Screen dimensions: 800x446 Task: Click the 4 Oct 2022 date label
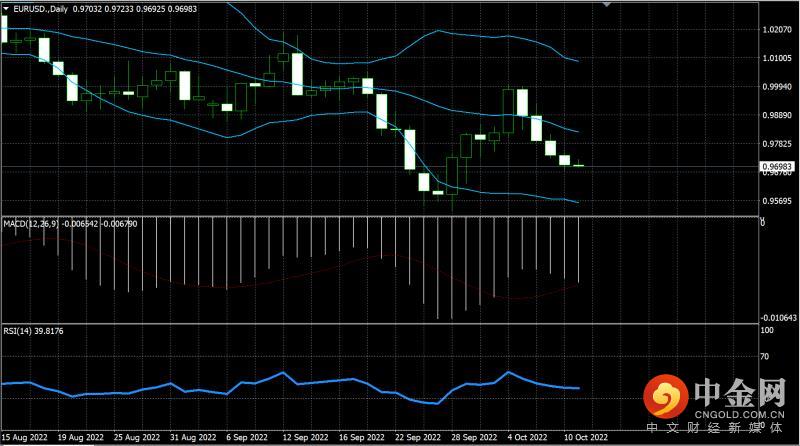click(527, 437)
